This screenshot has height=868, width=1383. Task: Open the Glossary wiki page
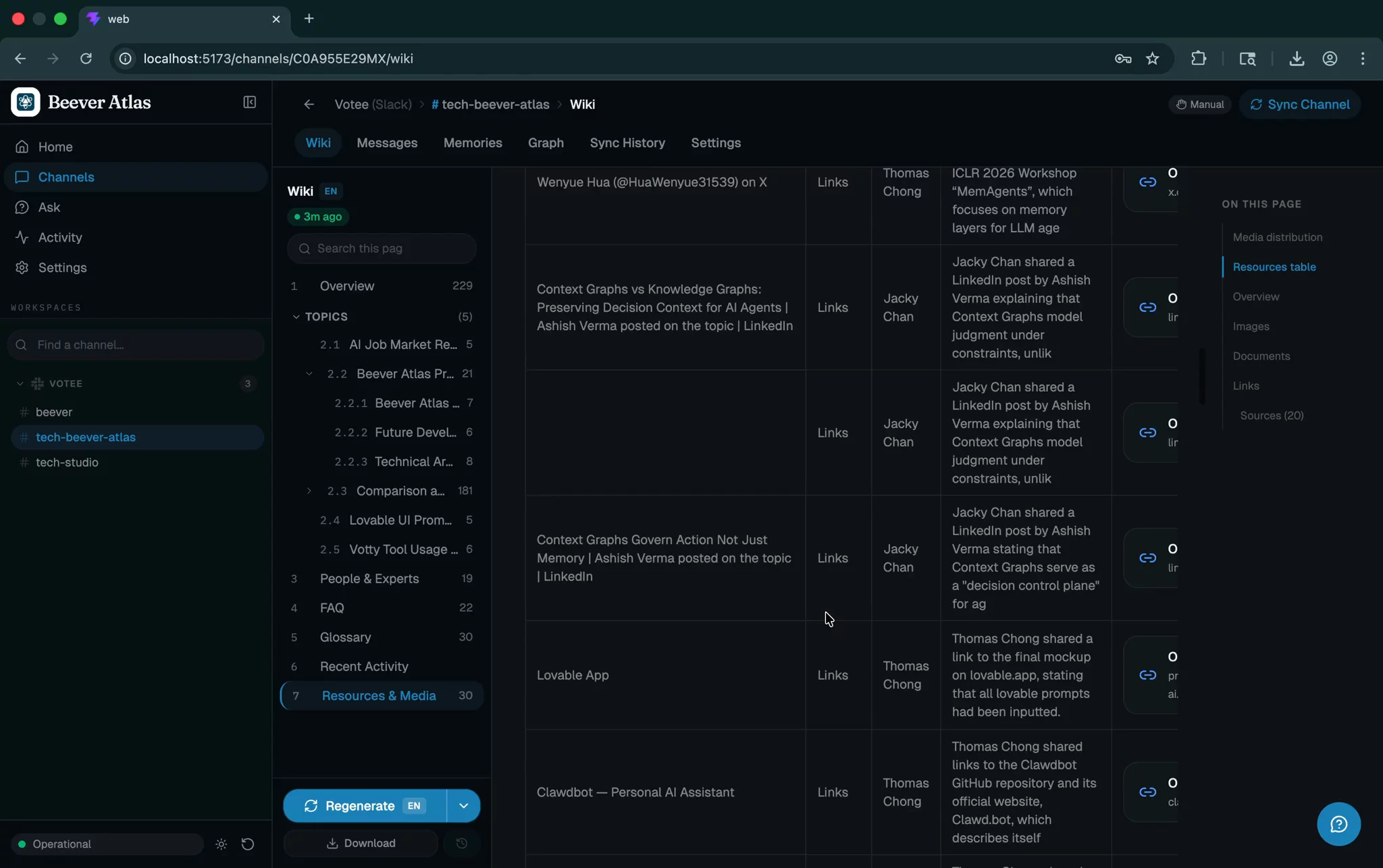(x=382, y=637)
